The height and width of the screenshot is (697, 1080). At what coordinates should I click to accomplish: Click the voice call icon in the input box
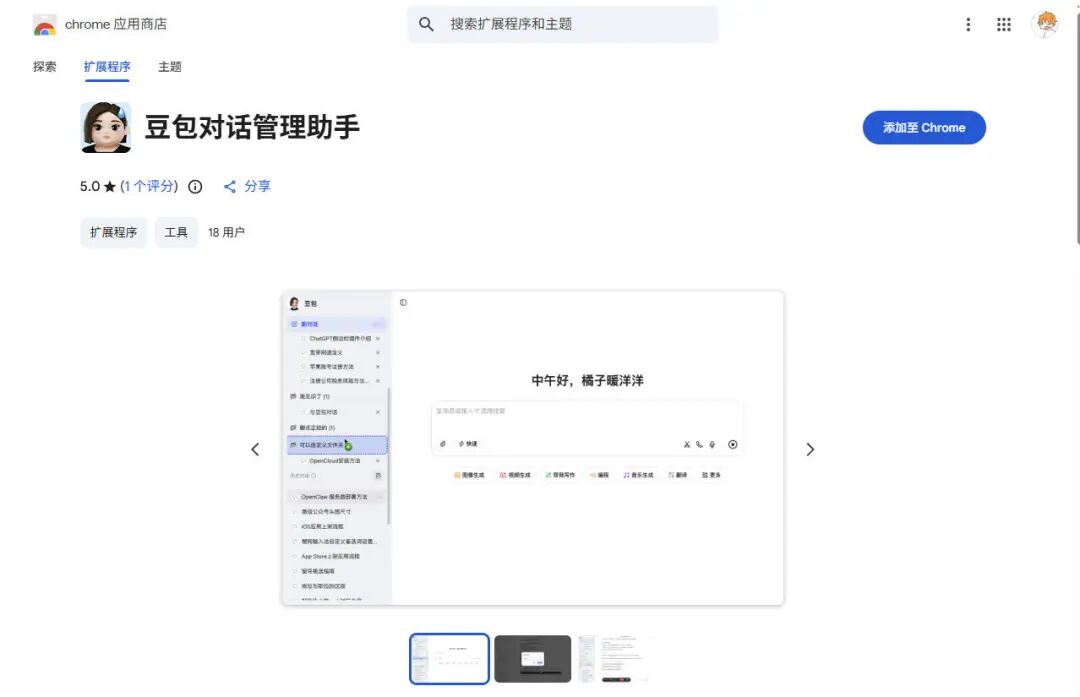697,444
